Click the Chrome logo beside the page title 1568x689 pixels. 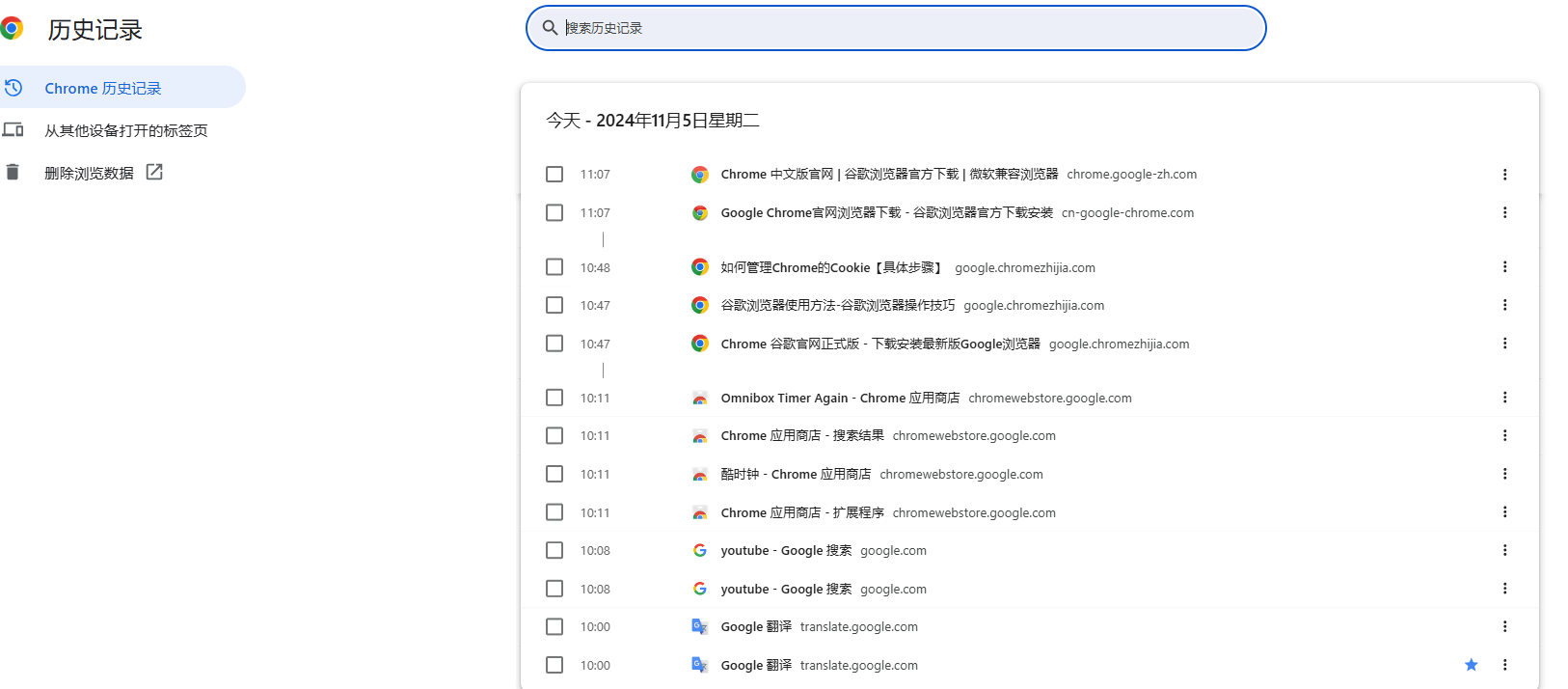[12, 29]
